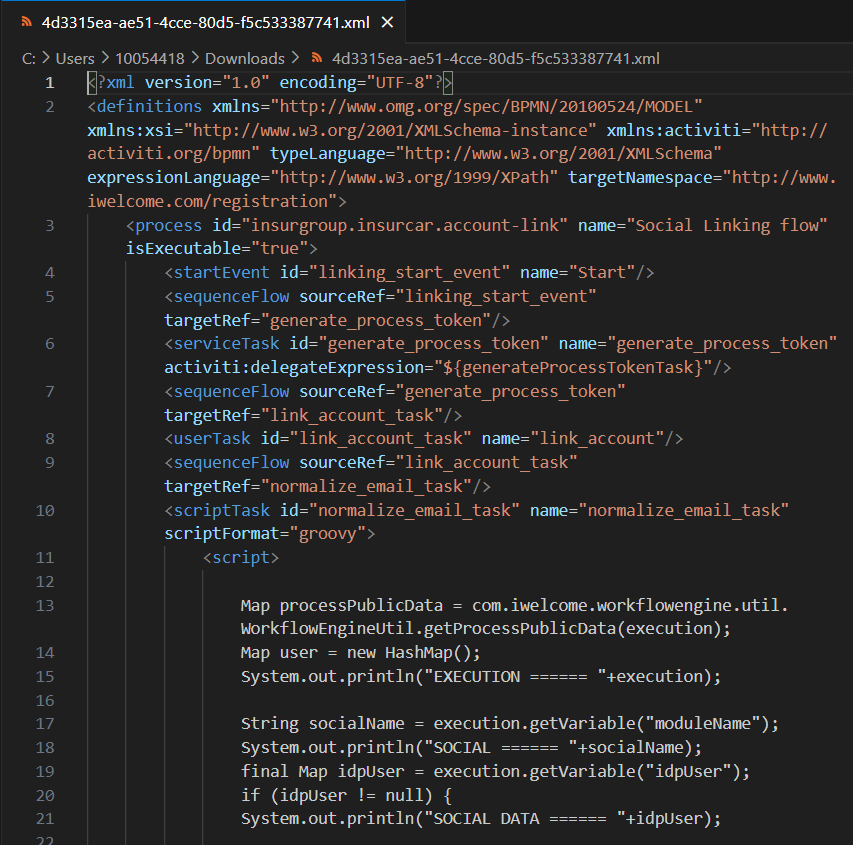Image resolution: width=853 pixels, height=845 pixels.
Task: Open the C: drive breadcrumb
Action: coord(29,58)
